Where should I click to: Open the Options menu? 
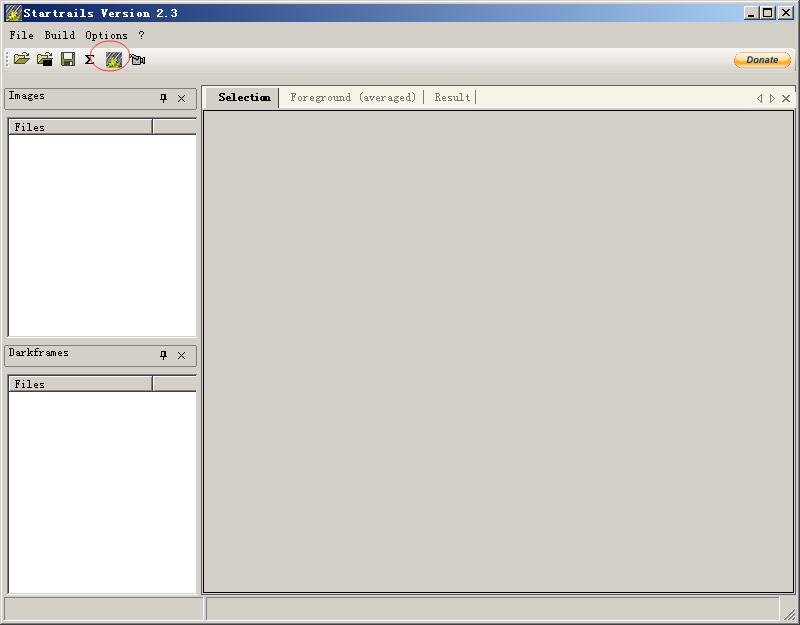pos(106,35)
